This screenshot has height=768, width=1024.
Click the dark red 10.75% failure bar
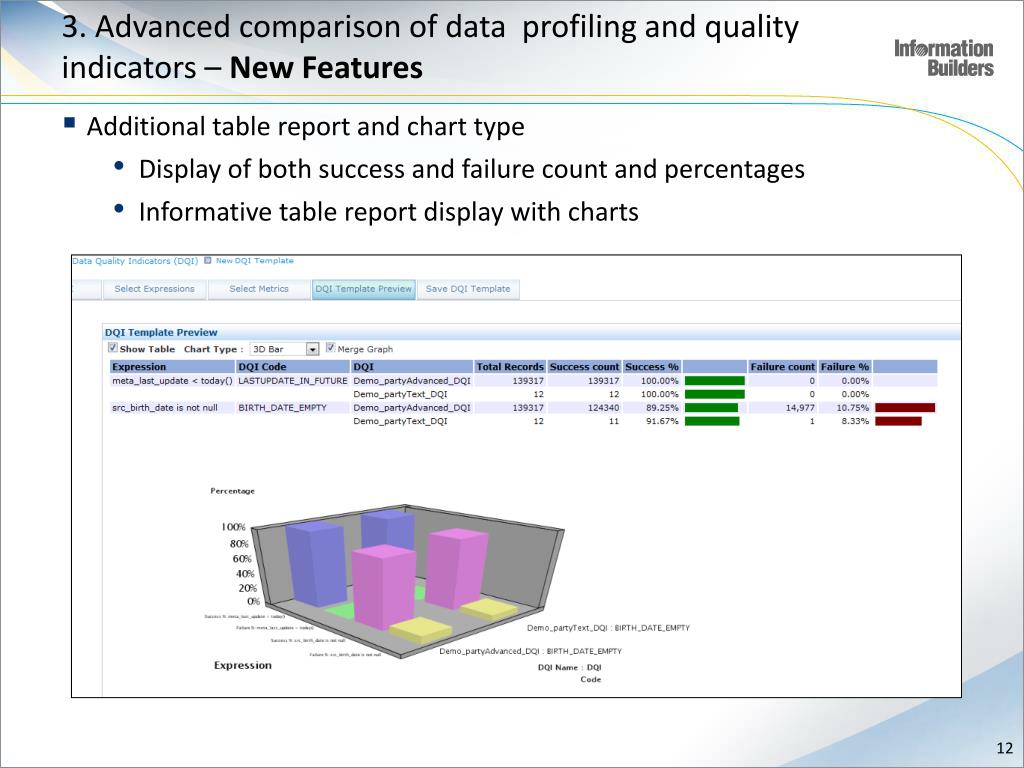904,408
